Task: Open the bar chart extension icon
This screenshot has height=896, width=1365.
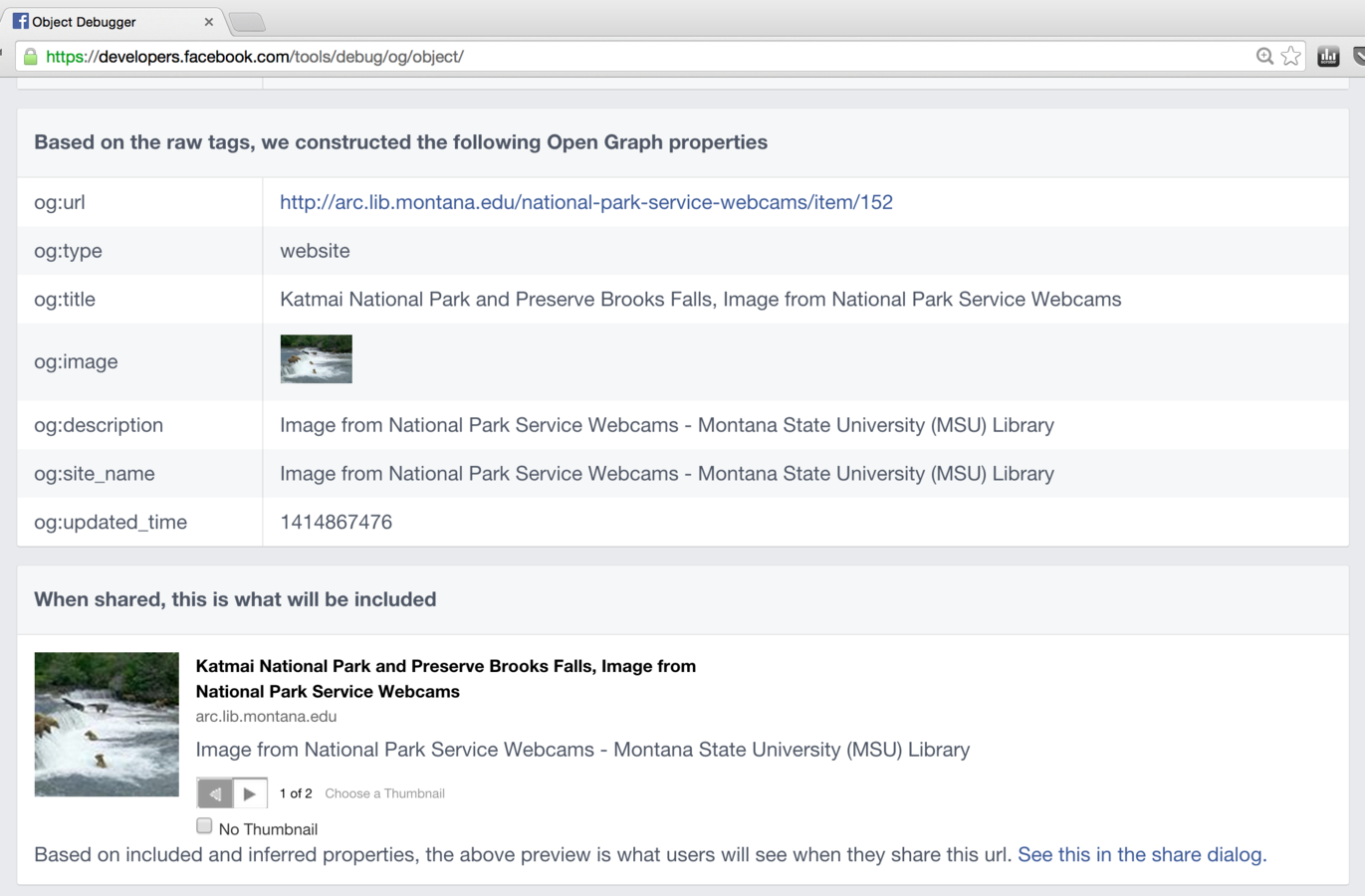Action: click(x=1328, y=57)
